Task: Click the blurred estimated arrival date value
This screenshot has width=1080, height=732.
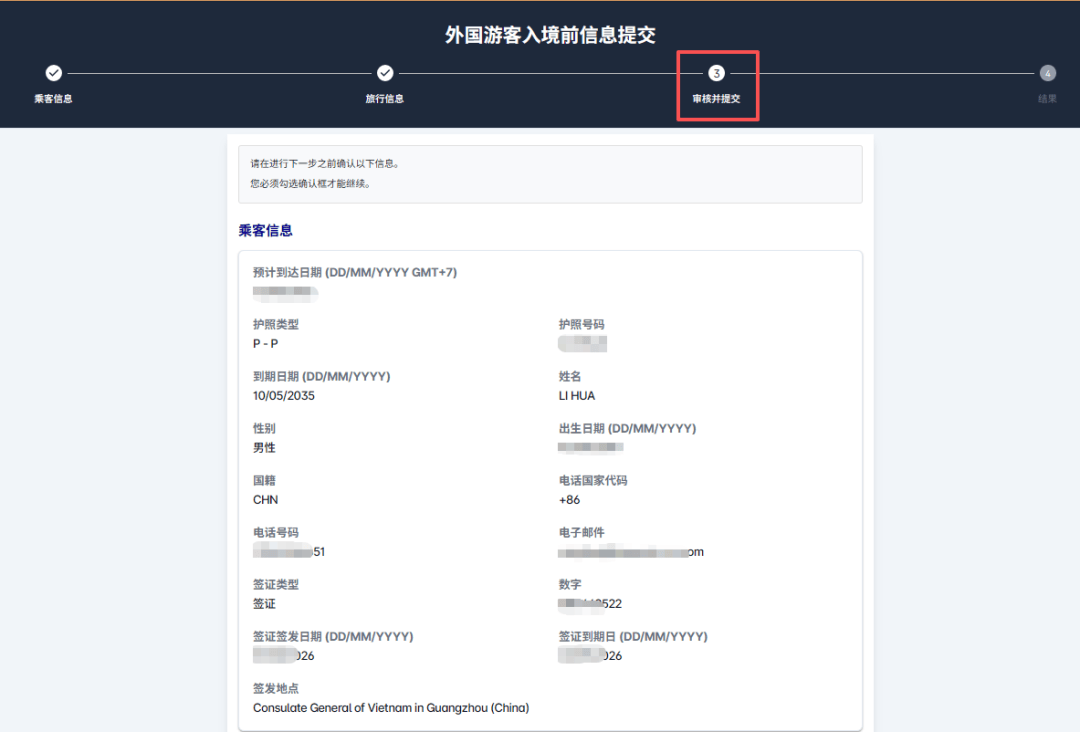Action: pyautogui.click(x=285, y=293)
